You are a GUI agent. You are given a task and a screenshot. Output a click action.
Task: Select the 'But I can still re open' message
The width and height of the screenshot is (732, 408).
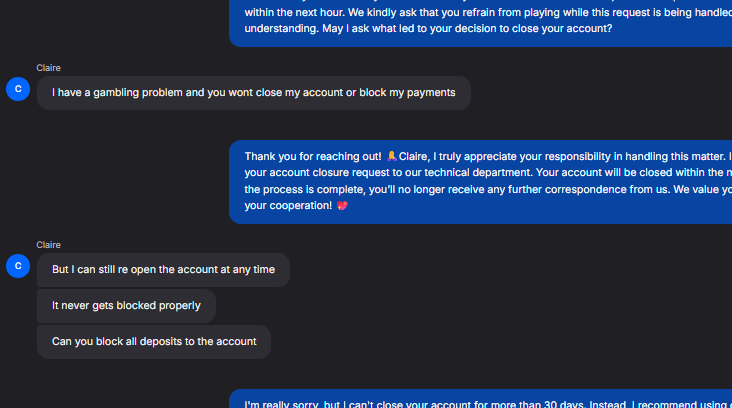[x=163, y=270]
